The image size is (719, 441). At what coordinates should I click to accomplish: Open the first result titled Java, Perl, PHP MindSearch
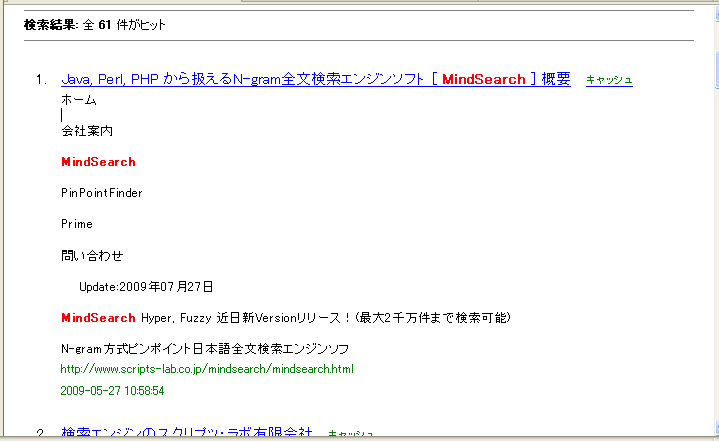pos(316,79)
